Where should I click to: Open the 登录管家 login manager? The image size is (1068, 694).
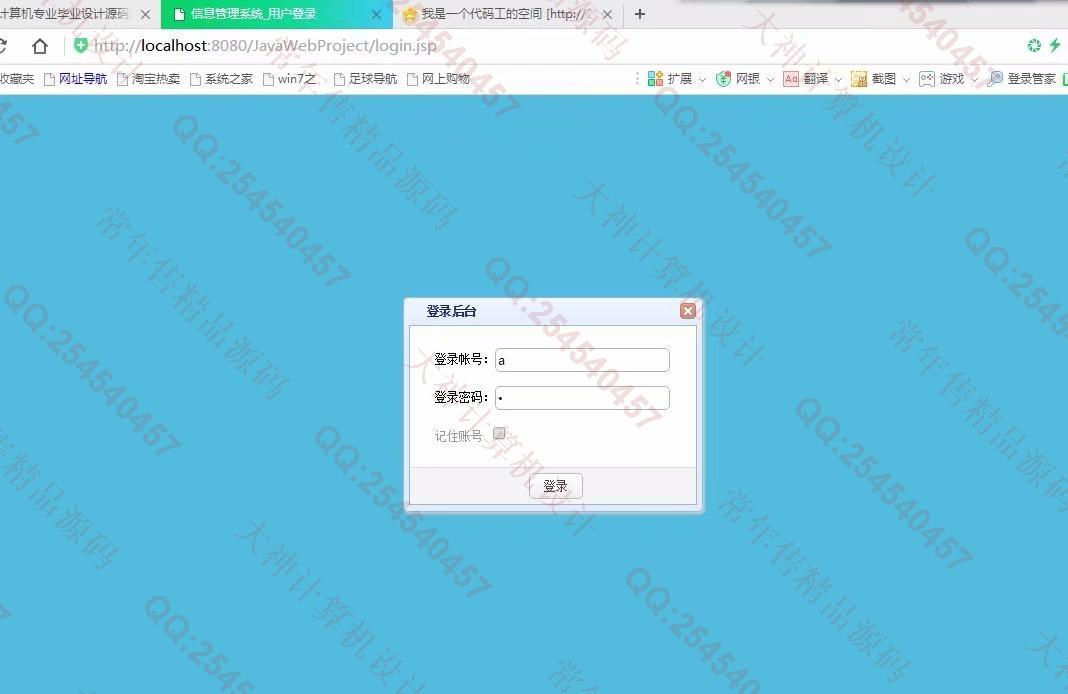1022,79
